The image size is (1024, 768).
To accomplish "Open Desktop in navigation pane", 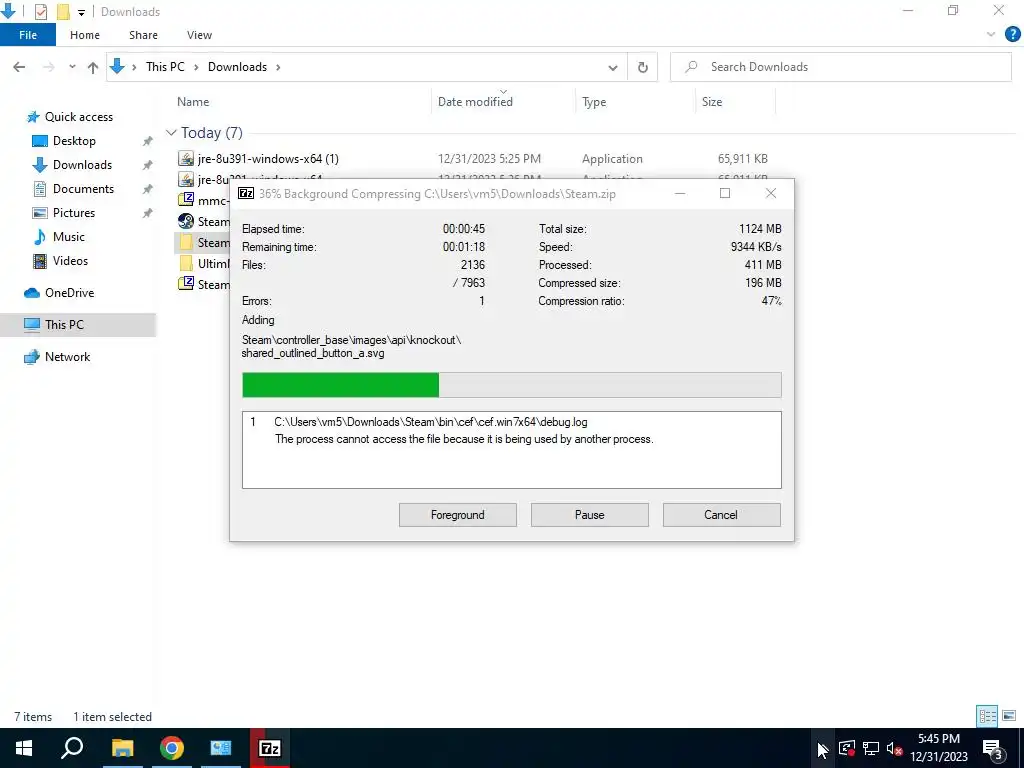I will click(74, 141).
